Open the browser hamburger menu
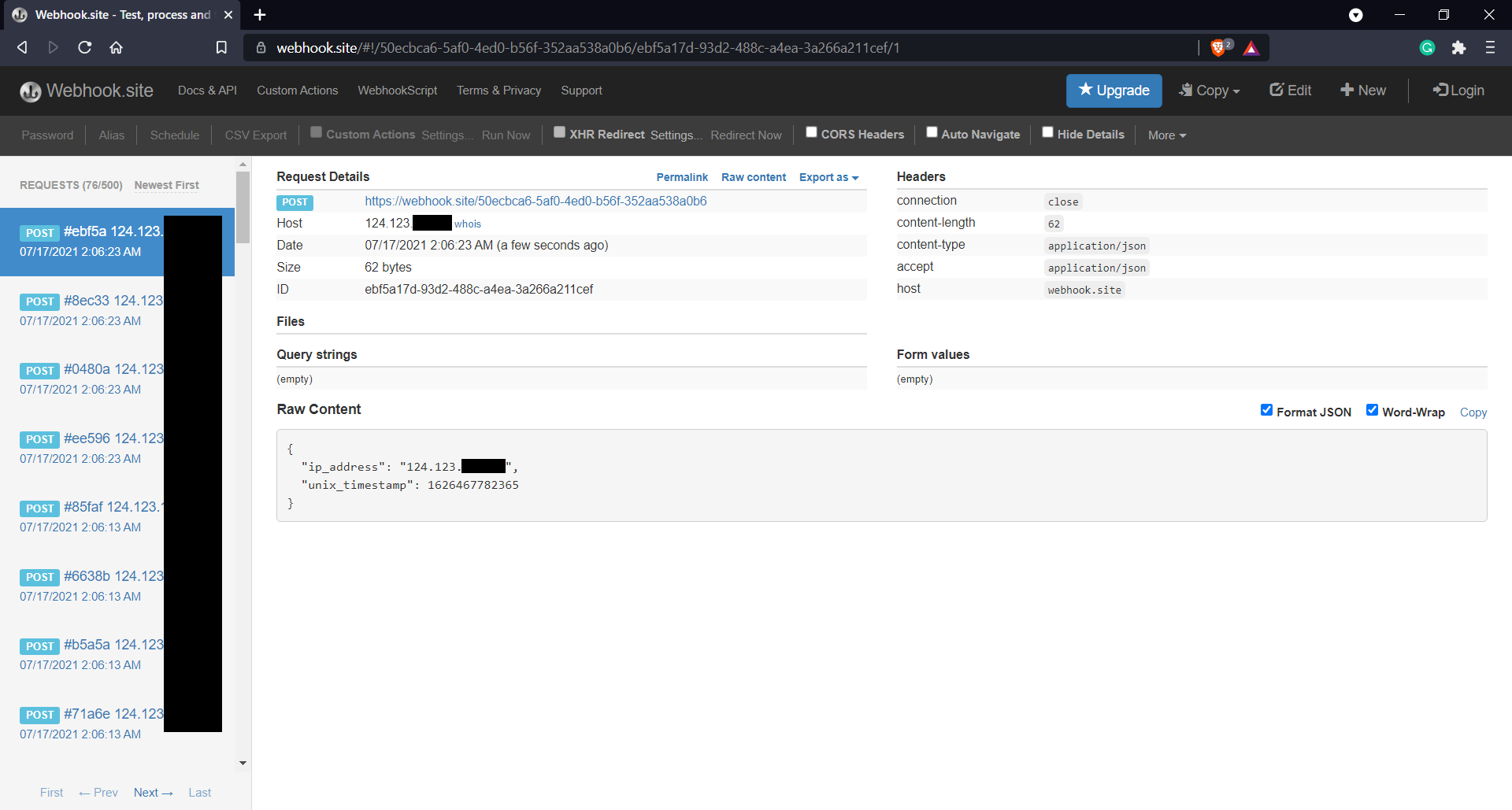Image resolution: width=1512 pixels, height=810 pixels. tap(1490, 47)
